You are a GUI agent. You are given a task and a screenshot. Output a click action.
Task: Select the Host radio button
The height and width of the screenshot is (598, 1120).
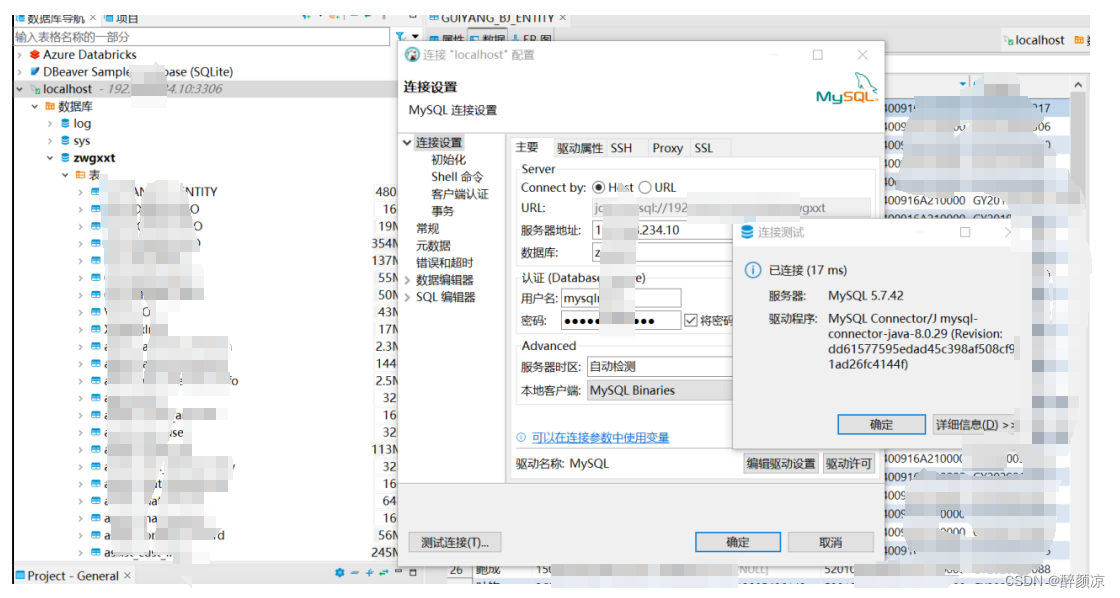pos(599,188)
